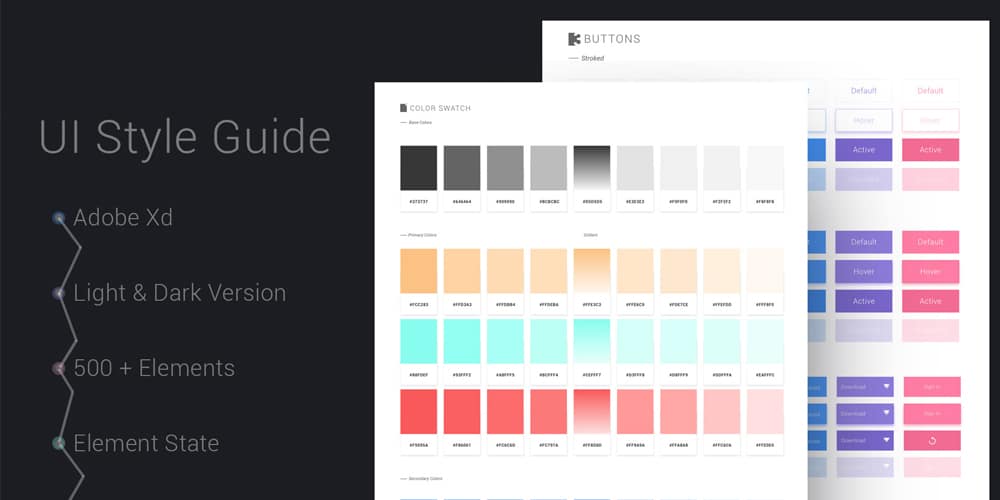Click the #FDE7CE hex label
Image resolution: width=1000 pixels, height=500 pixels.
click(679, 305)
